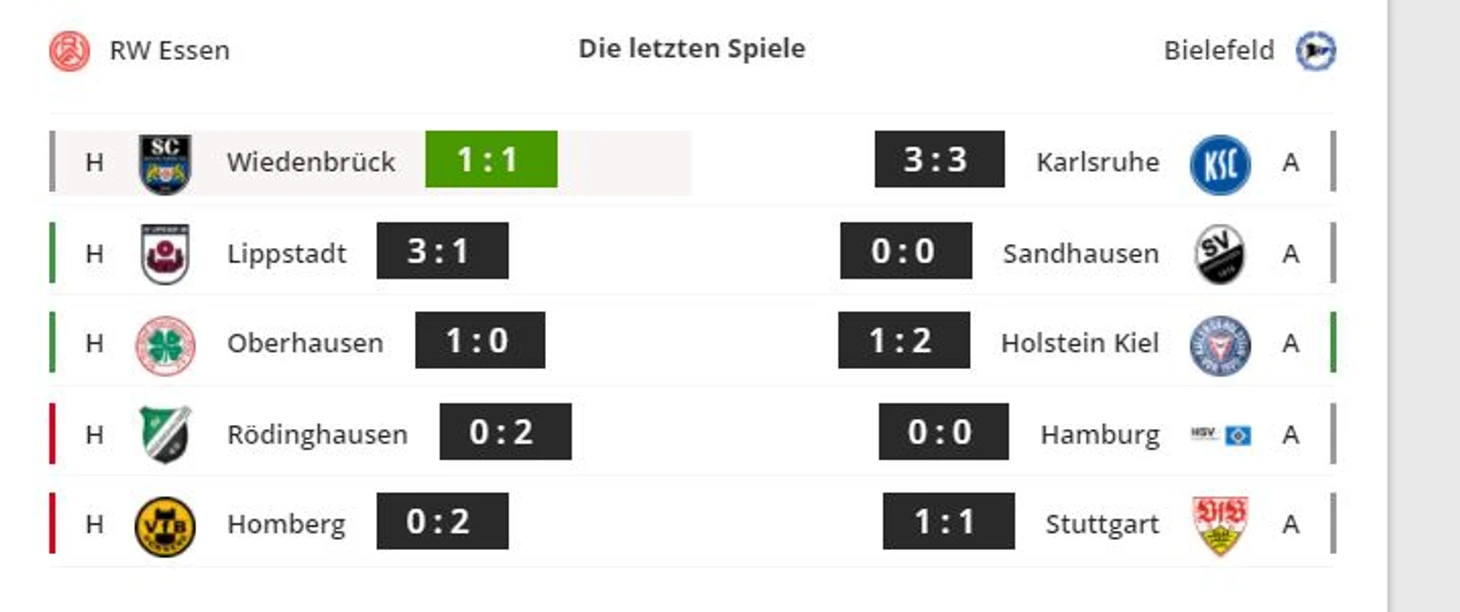Click the RW Essen team name
The height and width of the screenshot is (612, 1460).
170,50
